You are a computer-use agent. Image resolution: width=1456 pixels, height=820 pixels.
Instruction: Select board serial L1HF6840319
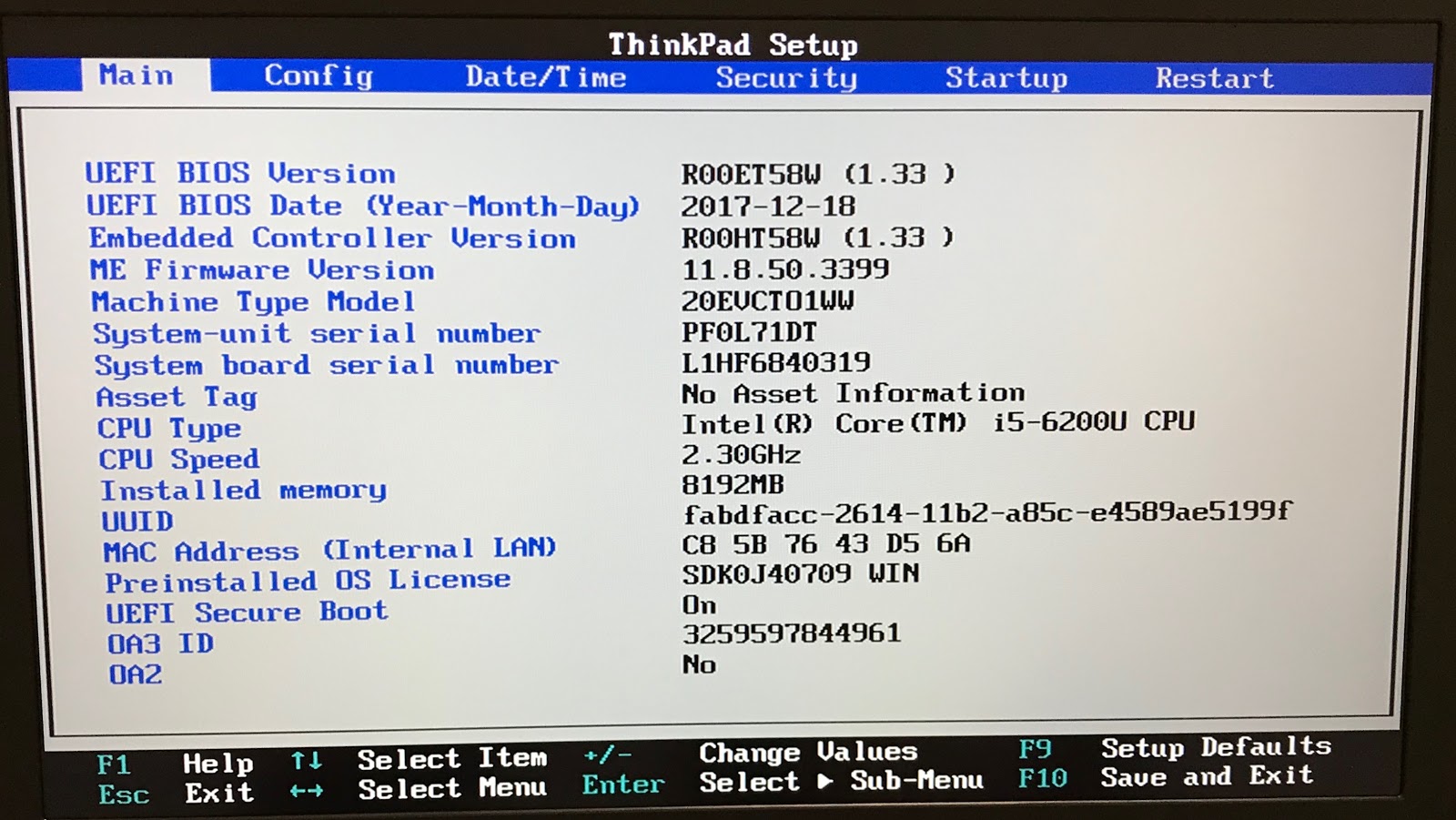[776, 362]
